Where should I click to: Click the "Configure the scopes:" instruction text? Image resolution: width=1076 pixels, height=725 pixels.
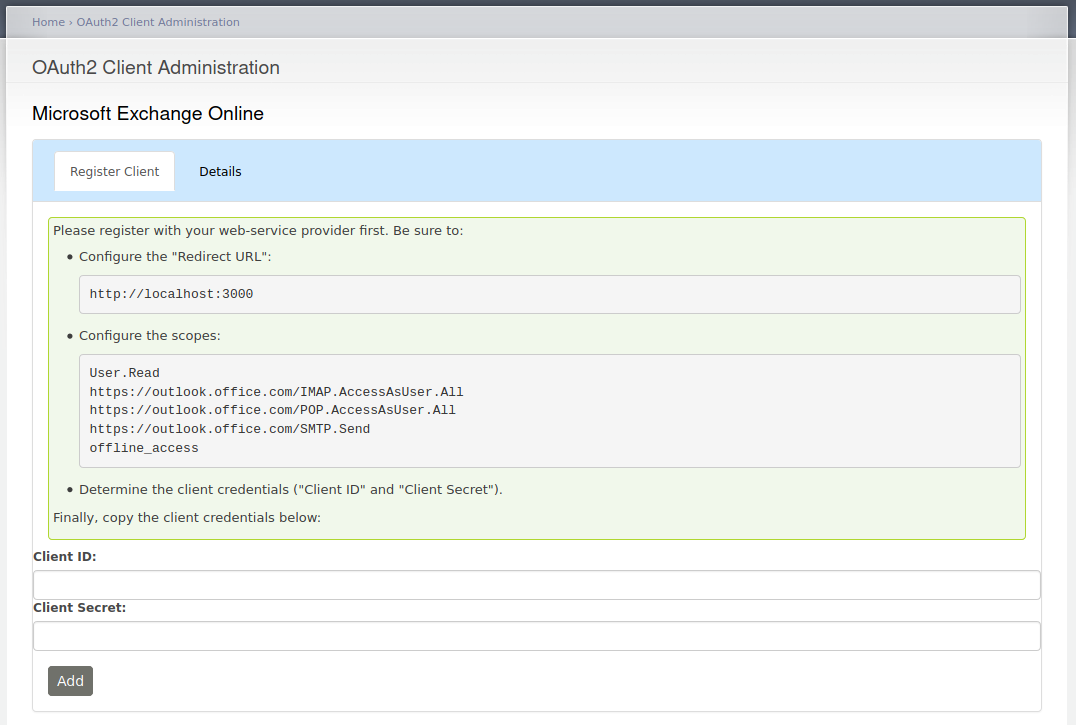pyautogui.click(x=150, y=336)
